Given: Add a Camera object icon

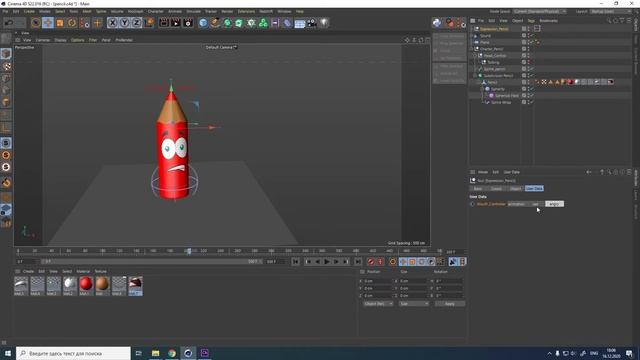Looking at the screenshot, I should [x=312, y=23].
